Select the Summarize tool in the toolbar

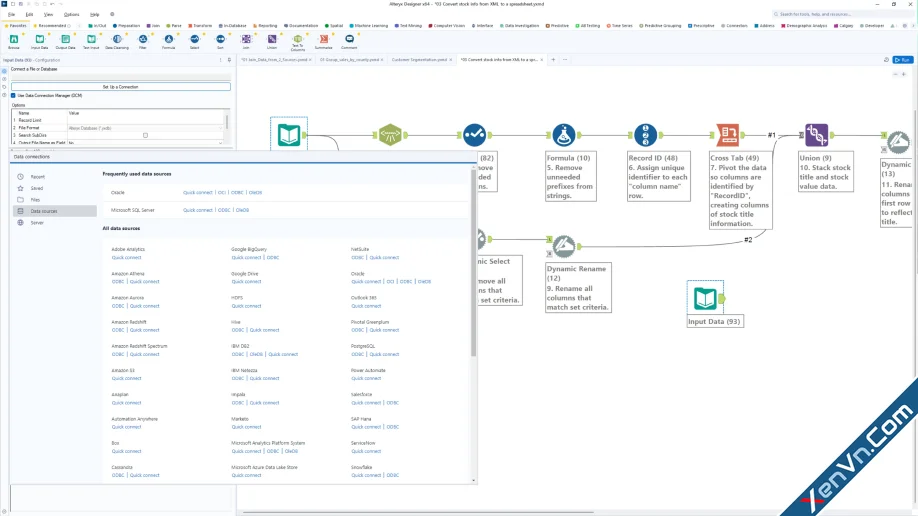click(323, 41)
